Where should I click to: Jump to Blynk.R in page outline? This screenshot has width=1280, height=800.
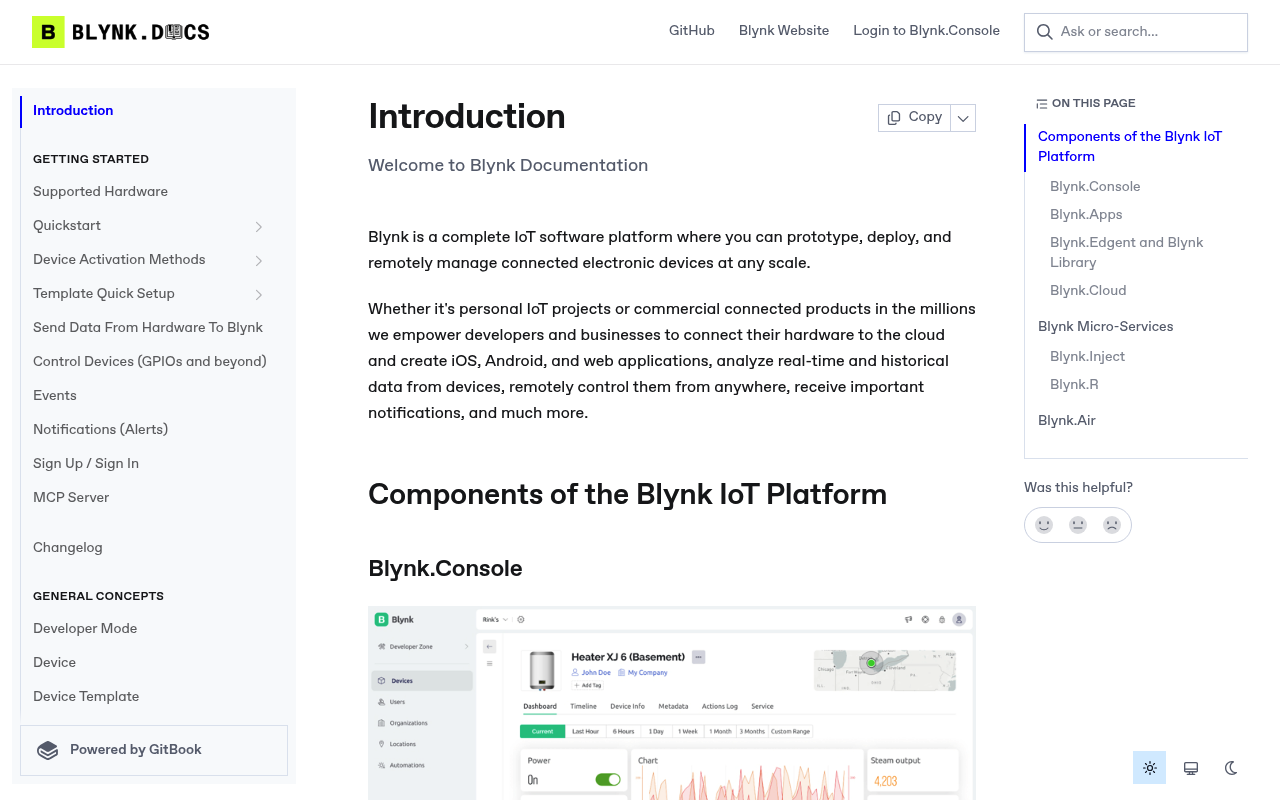[1074, 385]
